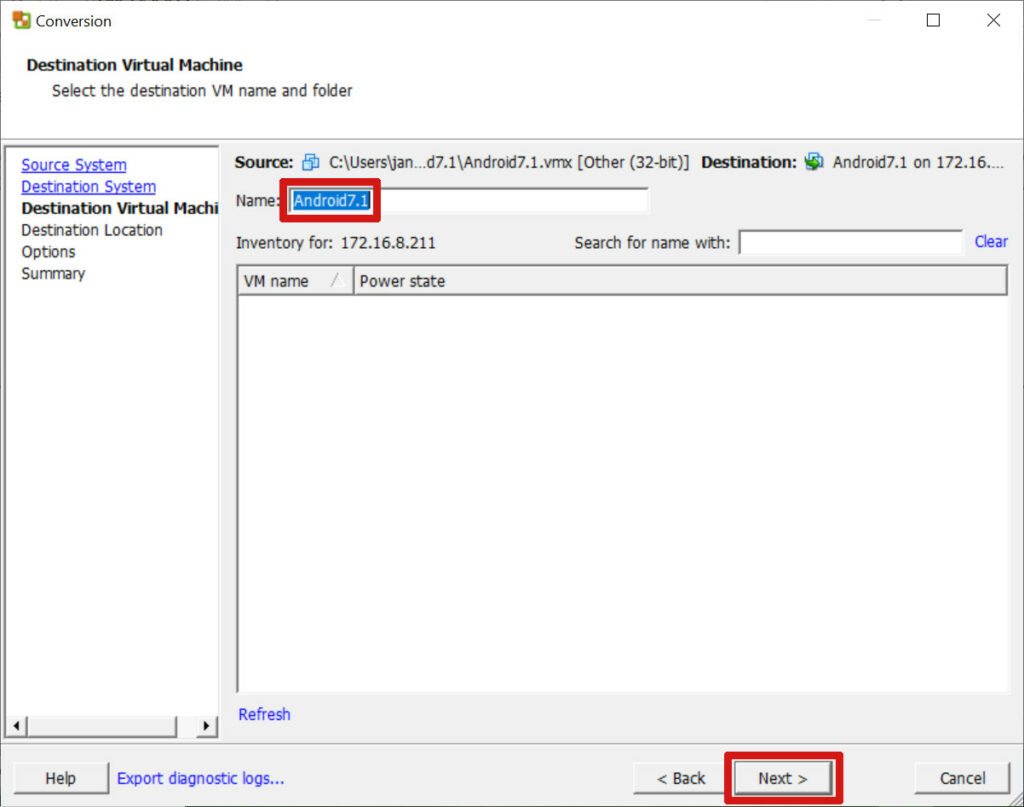Screen dimensions: 1024x807
Task: Open the Source System step link
Action: pyautogui.click(x=74, y=165)
